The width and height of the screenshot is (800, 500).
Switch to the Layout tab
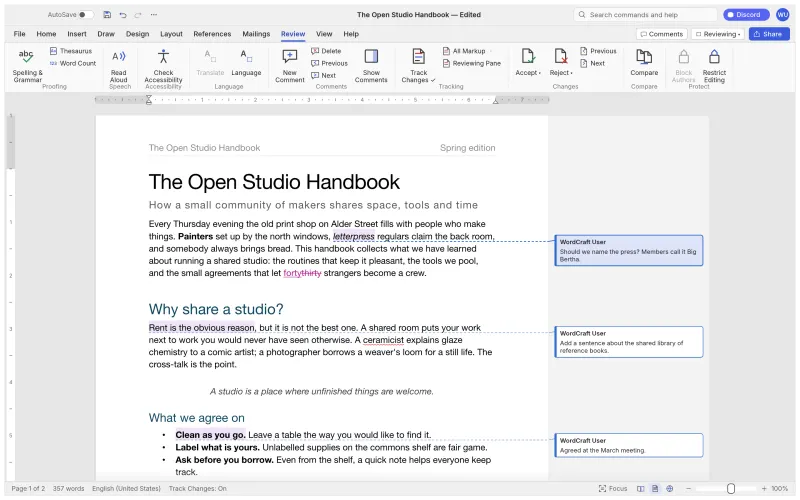point(171,34)
